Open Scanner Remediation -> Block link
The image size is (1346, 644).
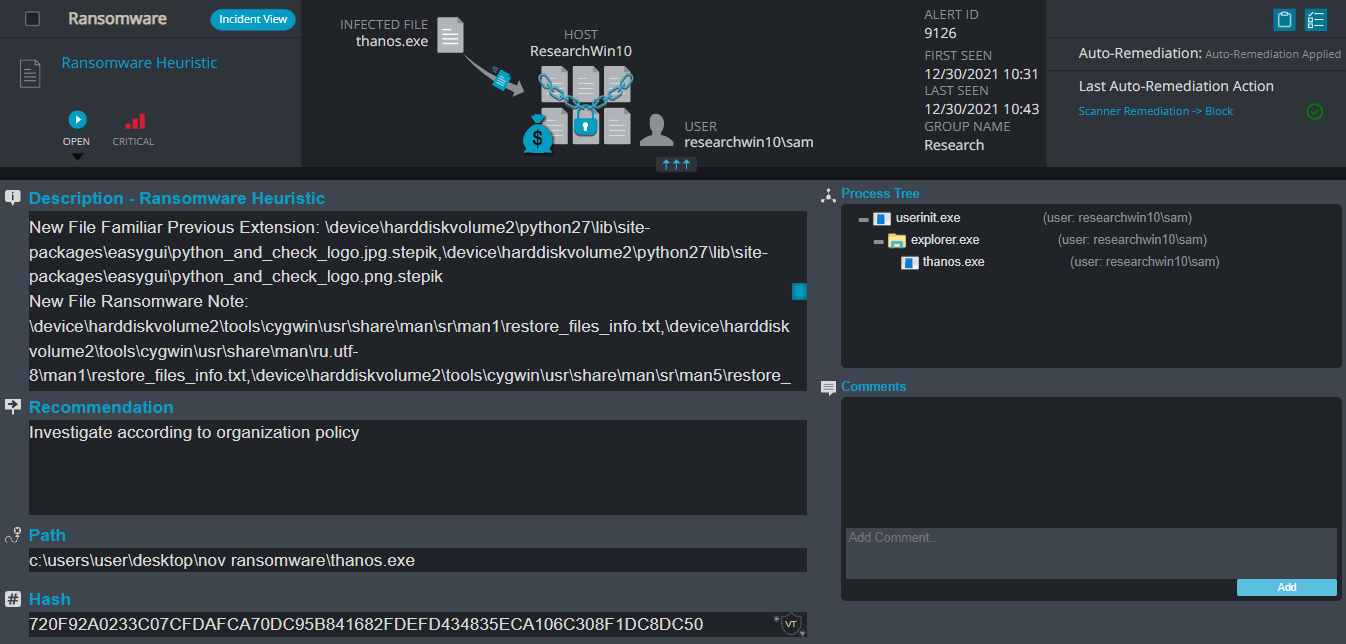click(x=1155, y=111)
